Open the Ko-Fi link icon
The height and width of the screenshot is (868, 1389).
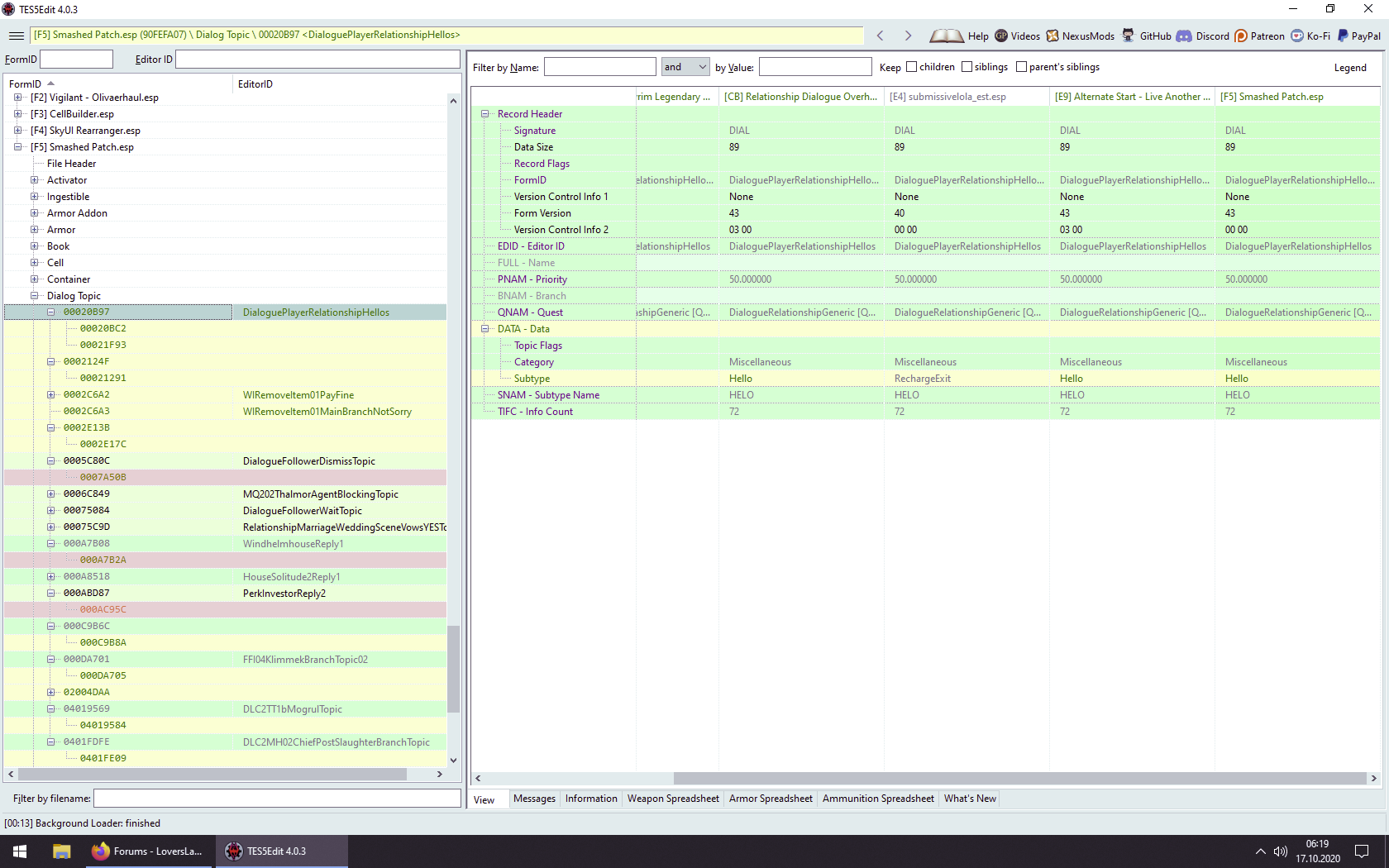[1297, 36]
